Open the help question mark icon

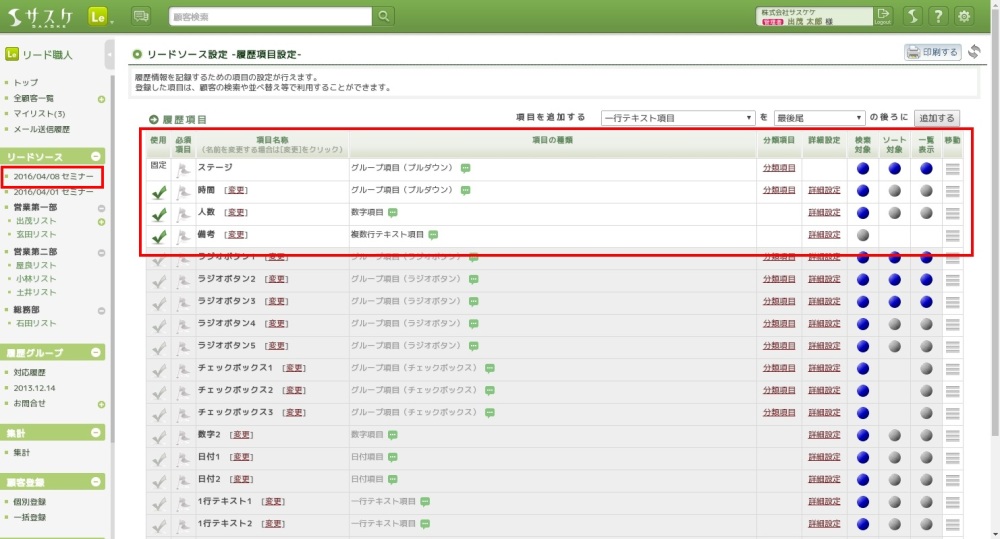tap(938, 16)
